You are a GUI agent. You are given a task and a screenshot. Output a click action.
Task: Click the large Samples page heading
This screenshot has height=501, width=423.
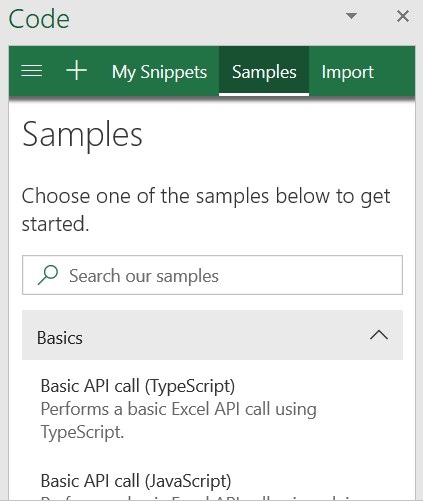(x=82, y=134)
